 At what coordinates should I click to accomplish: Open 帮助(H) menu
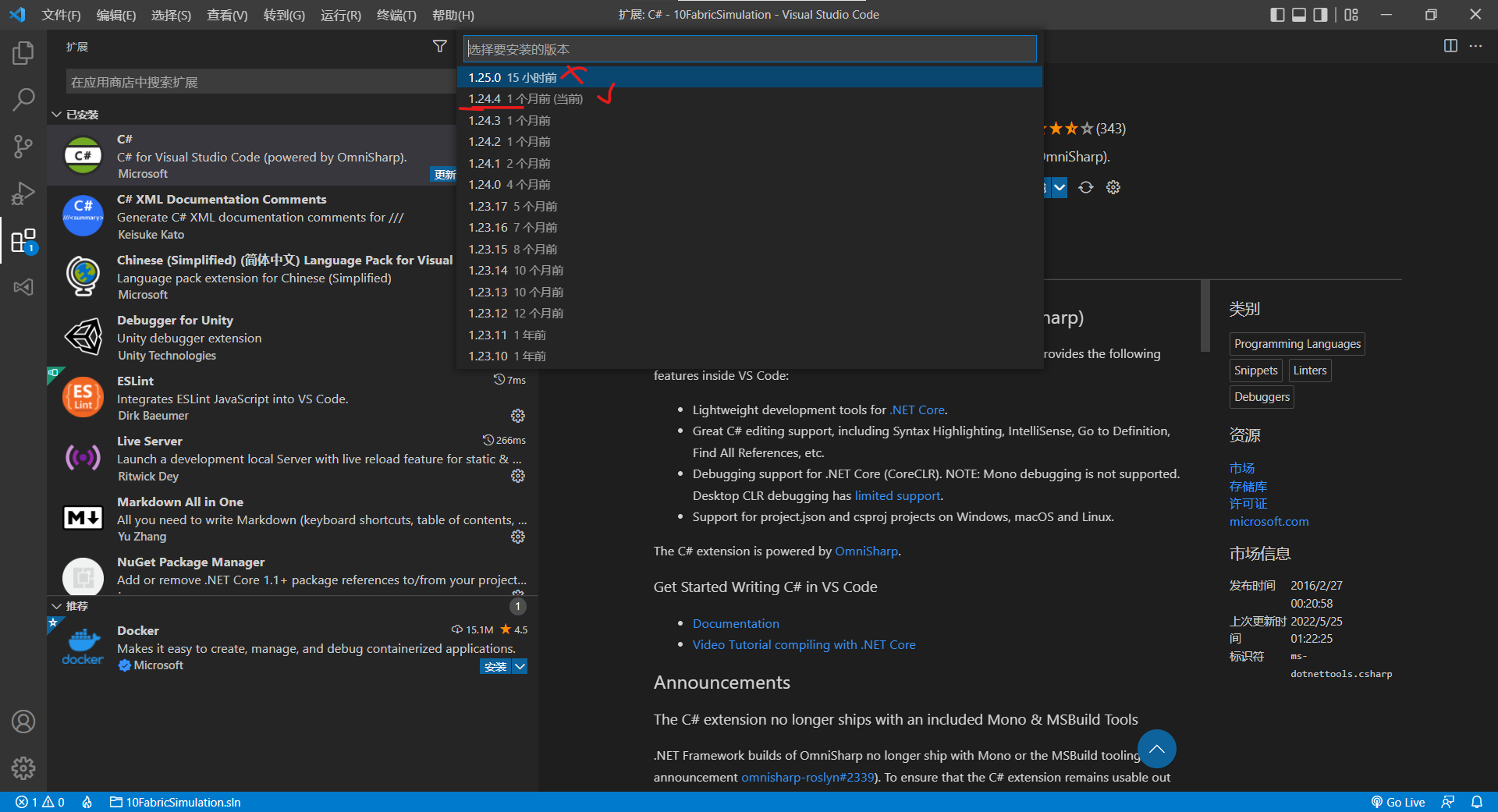pyautogui.click(x=453, y=15)
